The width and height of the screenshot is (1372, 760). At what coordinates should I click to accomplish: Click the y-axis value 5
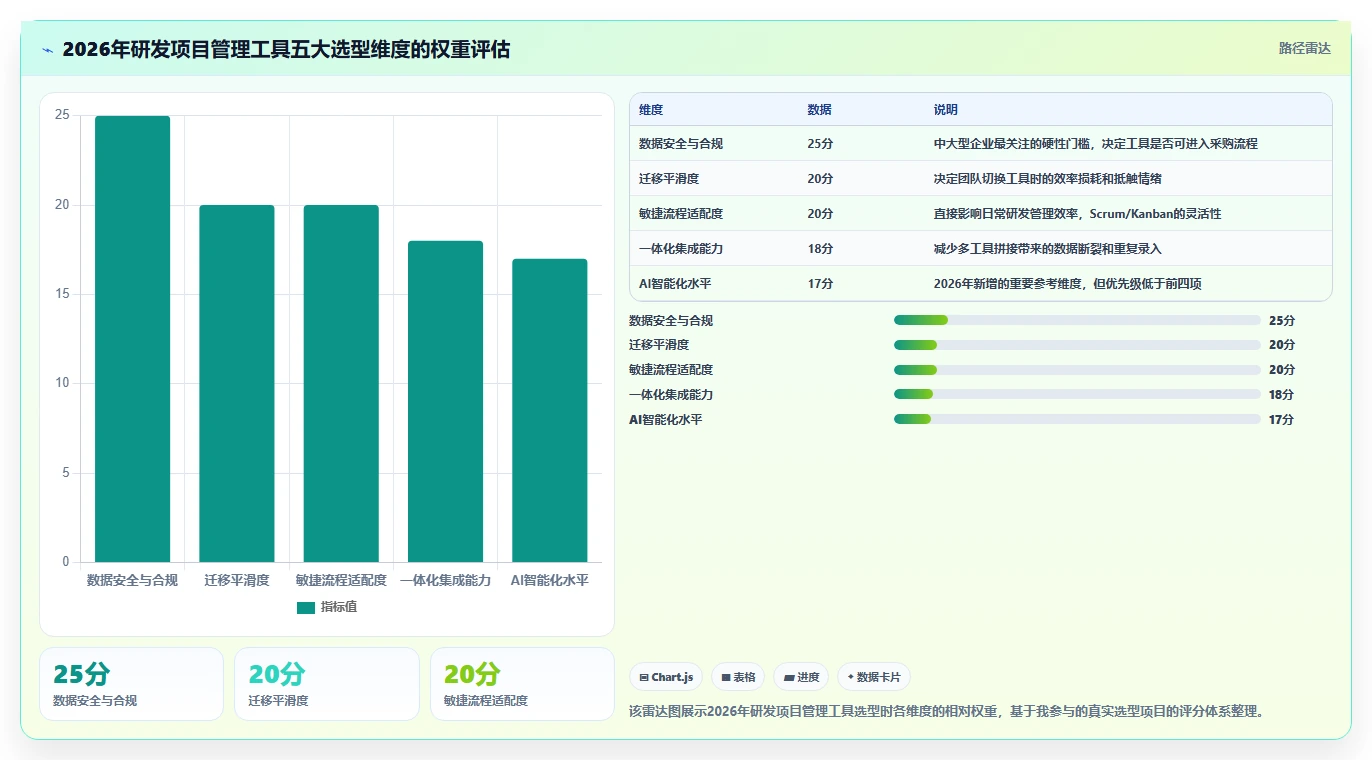point(66,473)
